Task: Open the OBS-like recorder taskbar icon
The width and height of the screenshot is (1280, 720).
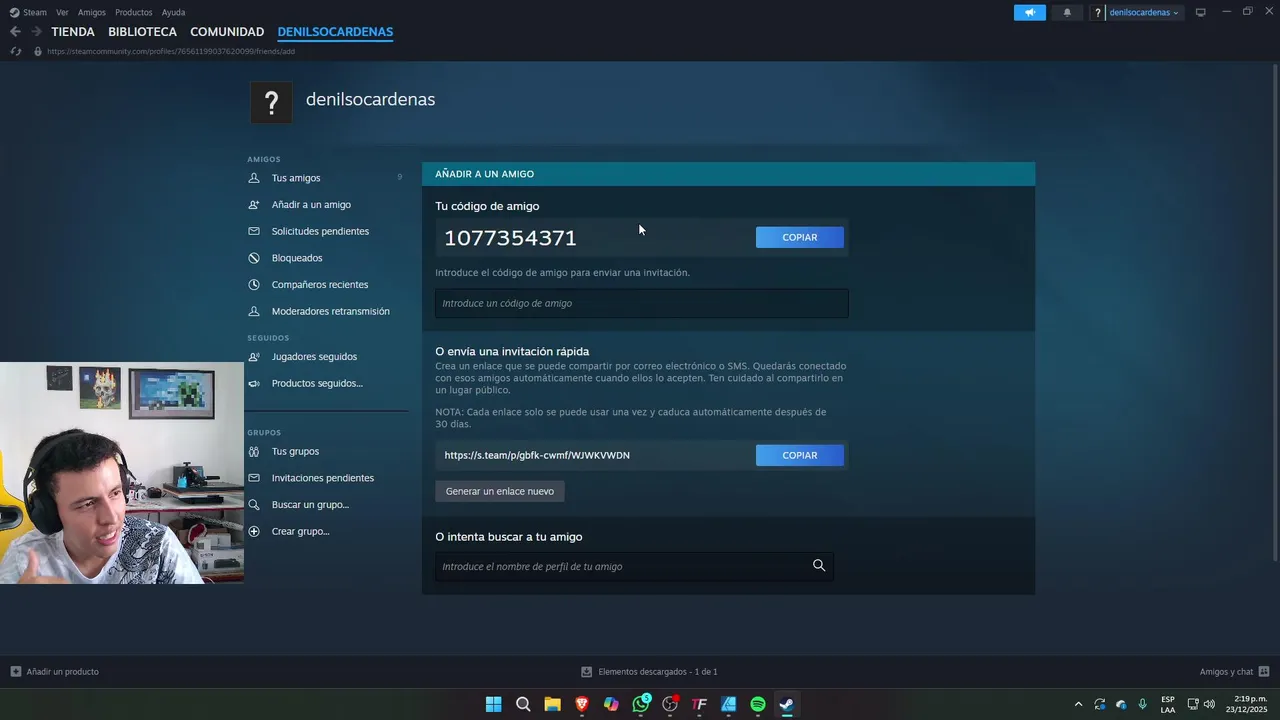Action: [670, 704]
